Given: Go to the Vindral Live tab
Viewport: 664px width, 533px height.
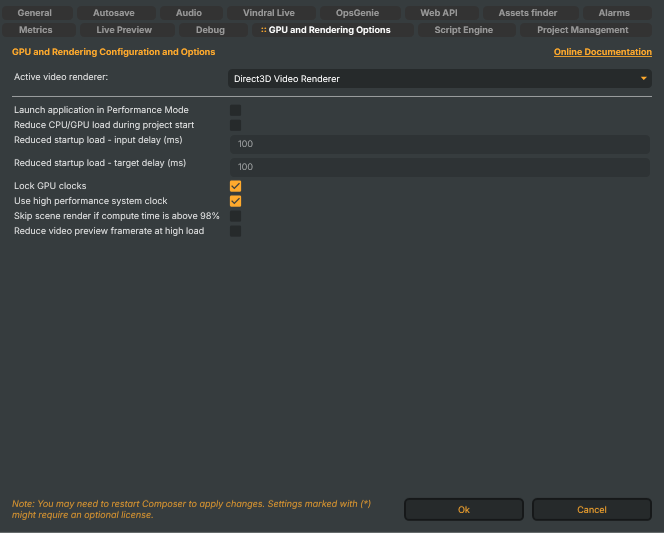Looking at the screenshot, I should tap(271, 13).
